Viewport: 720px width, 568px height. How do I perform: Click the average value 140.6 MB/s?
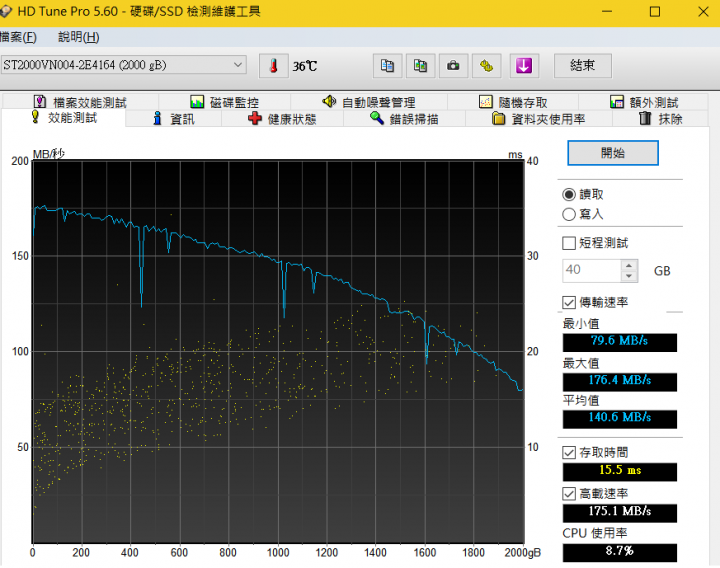(619, 418)
